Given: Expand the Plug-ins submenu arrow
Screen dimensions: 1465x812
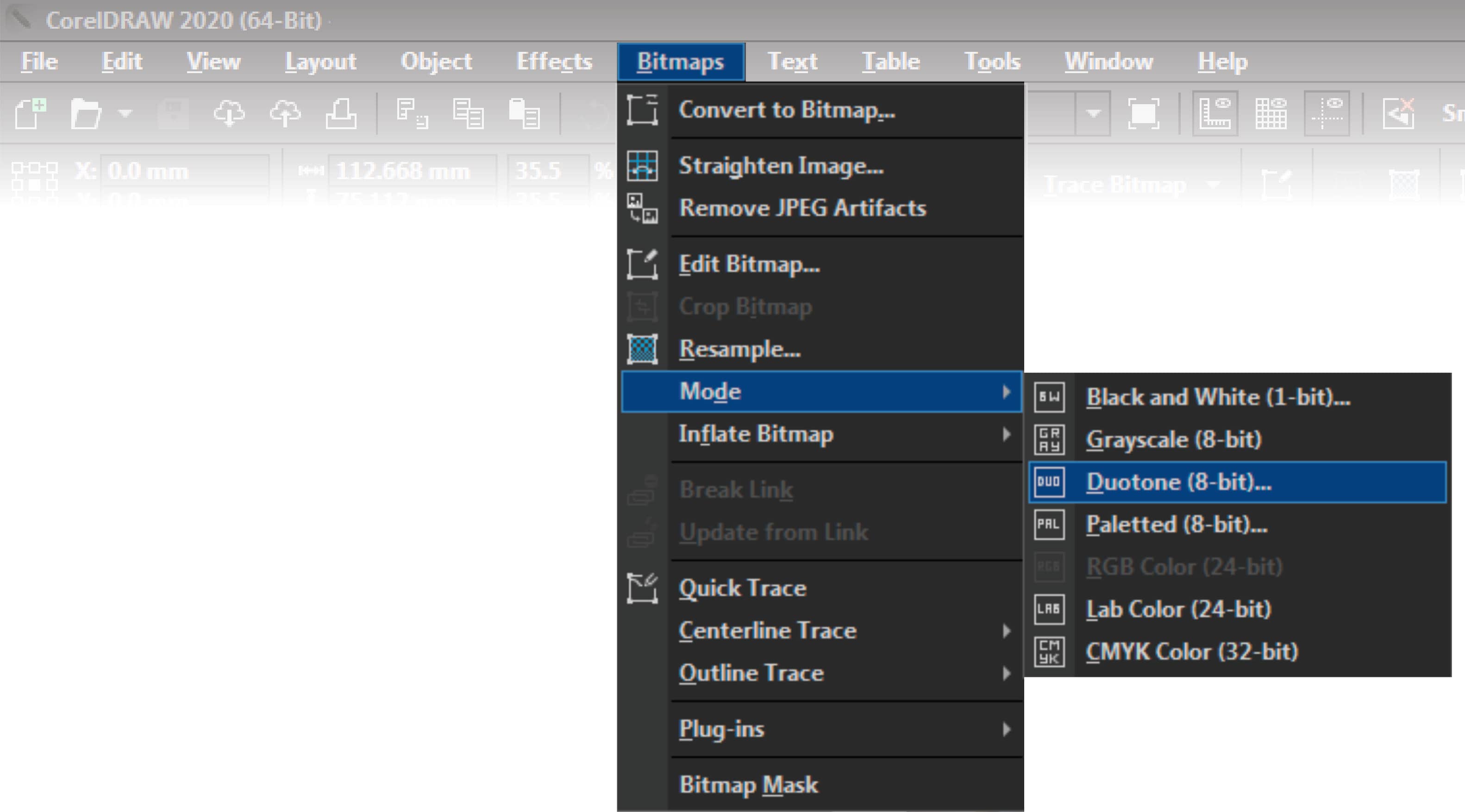Looking at the screenshot, I should pos(1006,729).
